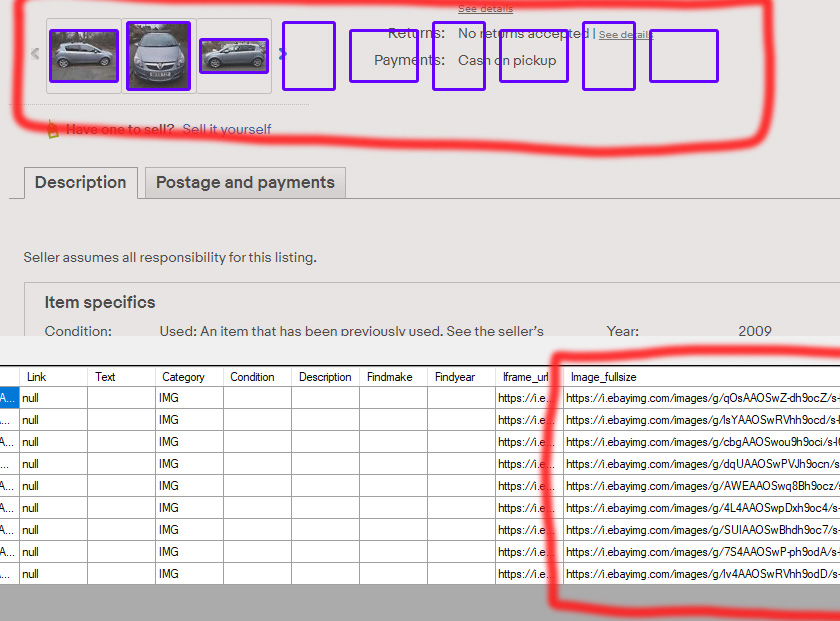This screenshot has height=621, width=840.
Task: Open the Postage and payments tab
Action: point(245,183)
